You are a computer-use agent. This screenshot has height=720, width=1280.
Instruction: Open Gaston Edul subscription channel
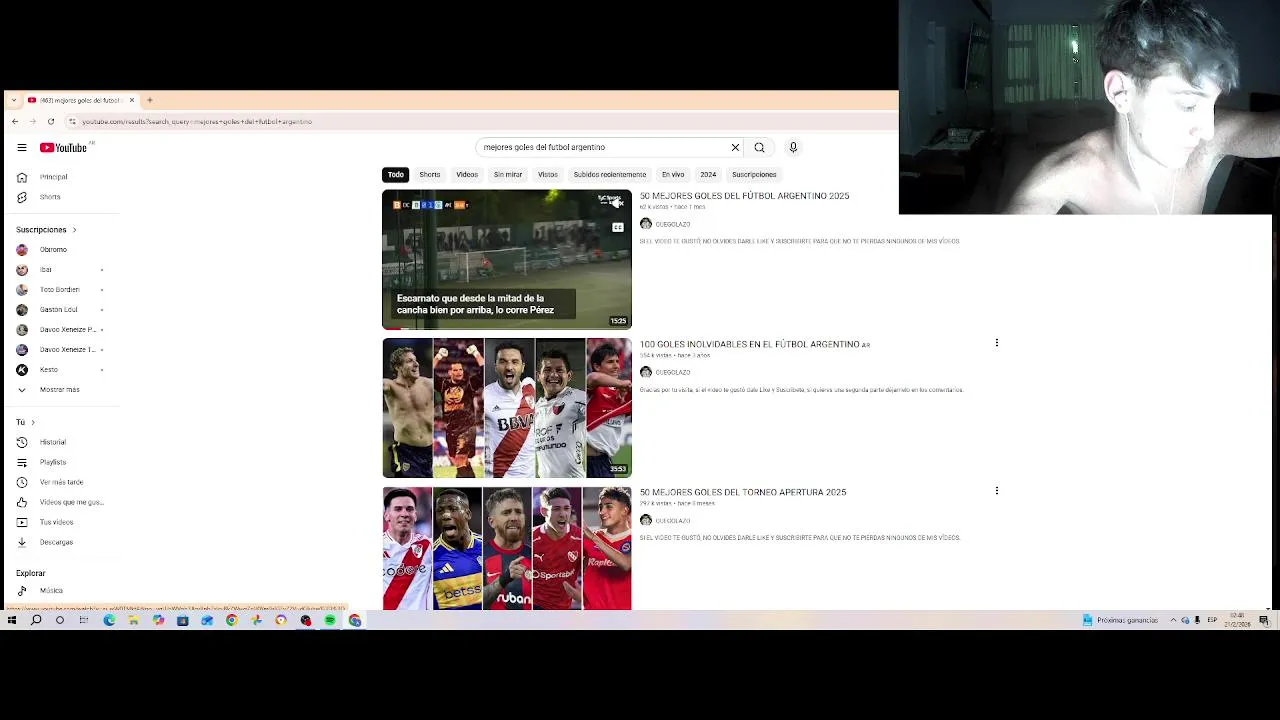[58, 310]
